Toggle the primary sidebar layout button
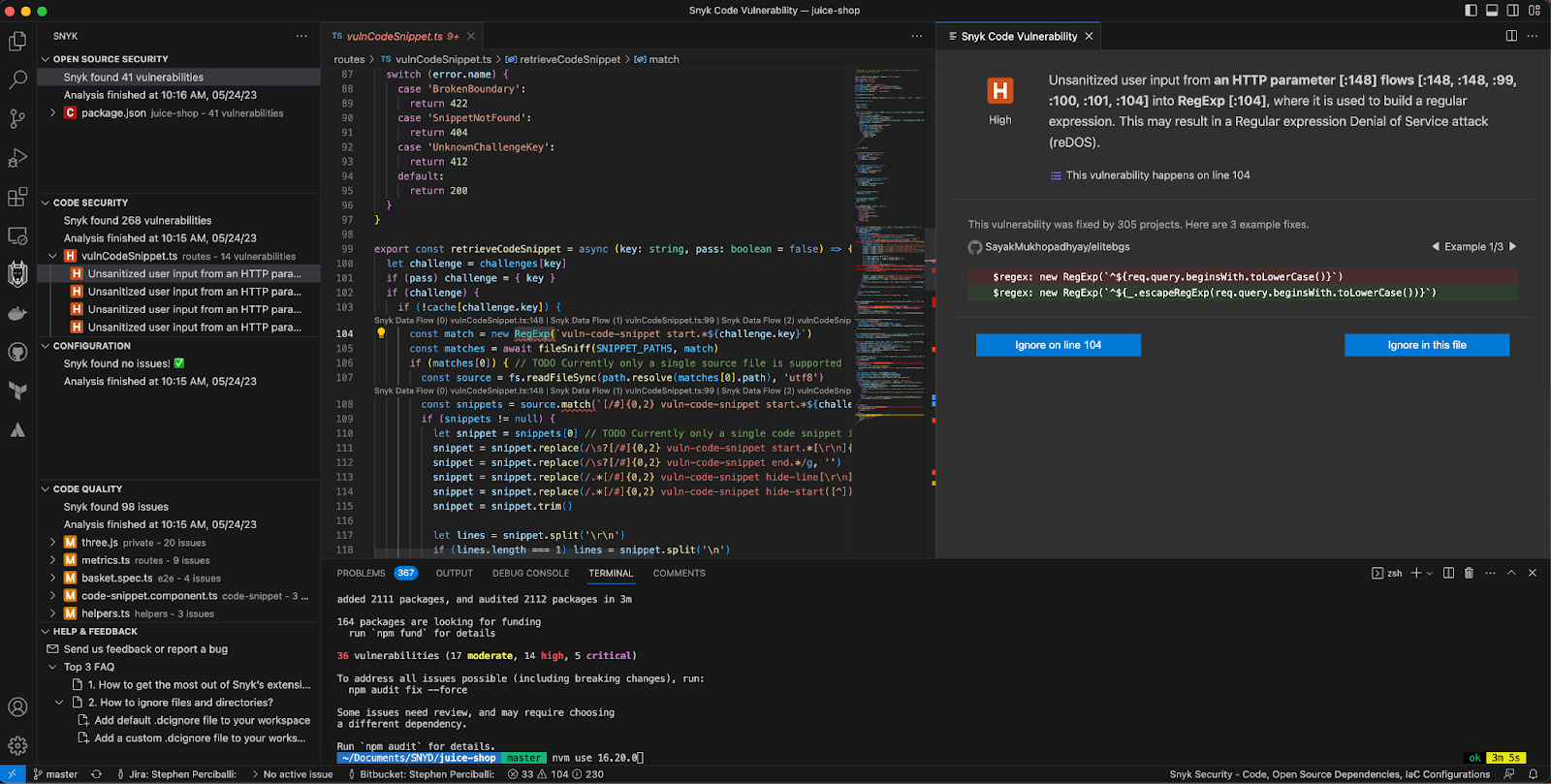 click(1471, 11)
